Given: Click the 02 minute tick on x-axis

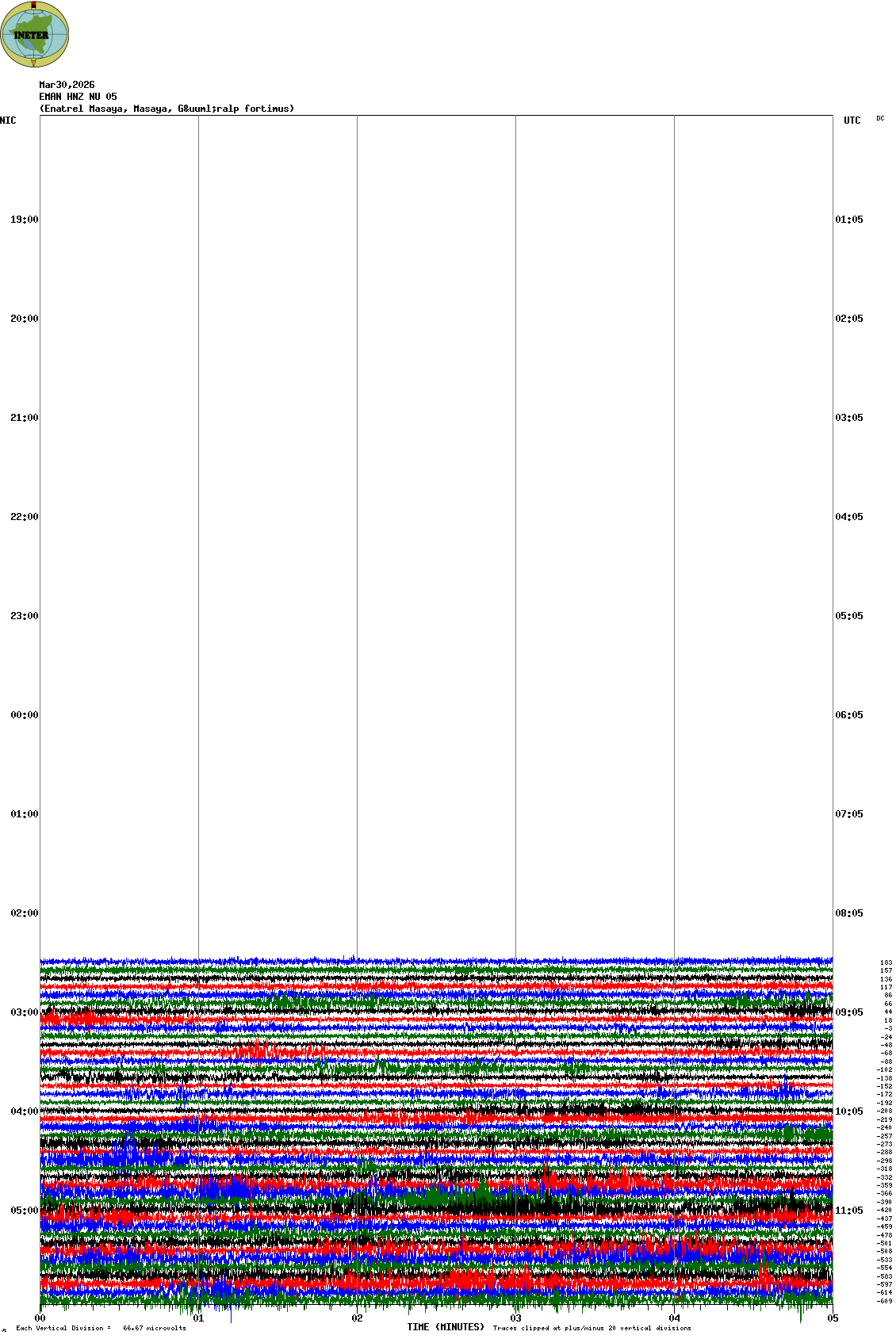Looking at the screenshot, I should 358,1318.
